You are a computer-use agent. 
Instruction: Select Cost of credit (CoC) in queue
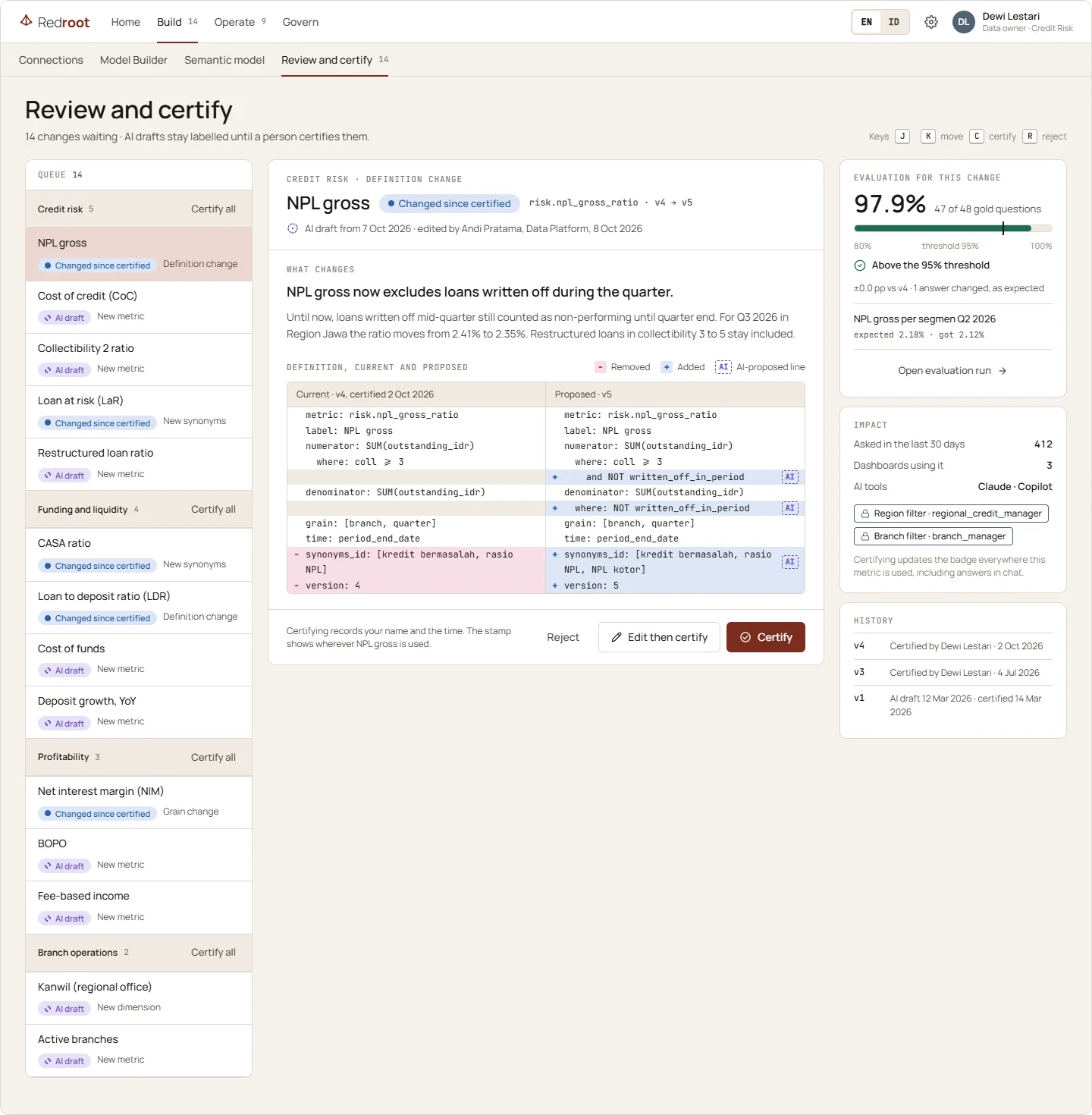point(139,307)
